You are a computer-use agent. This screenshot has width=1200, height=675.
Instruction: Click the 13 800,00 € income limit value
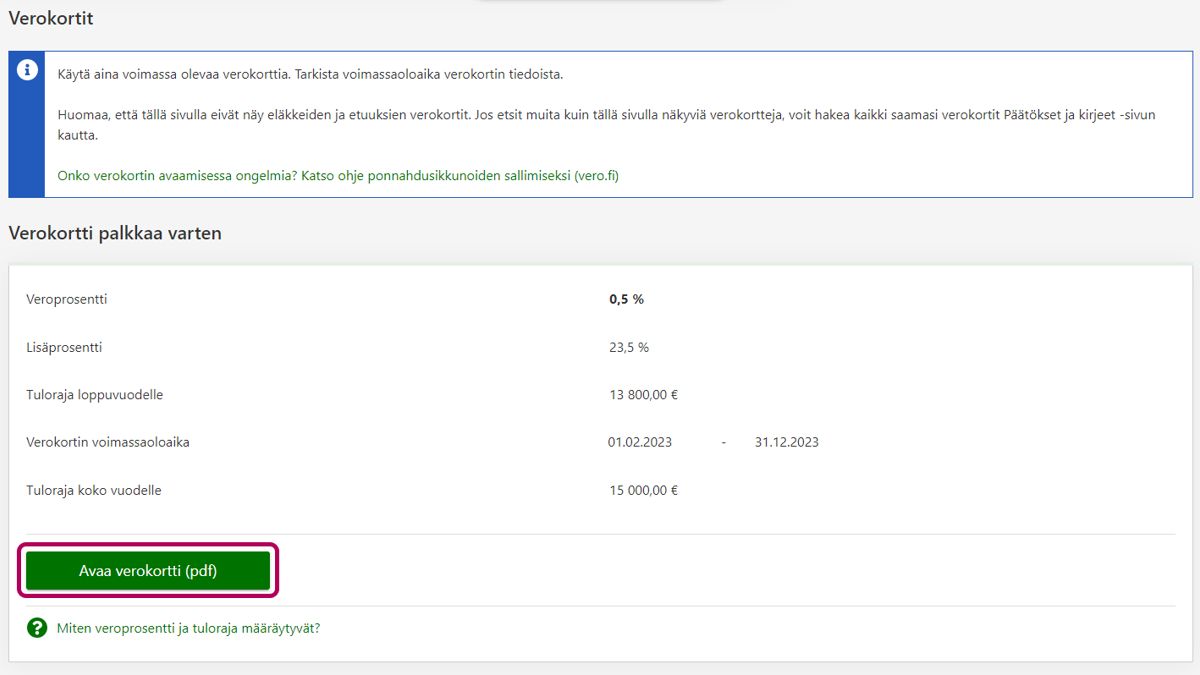point(643,394)
